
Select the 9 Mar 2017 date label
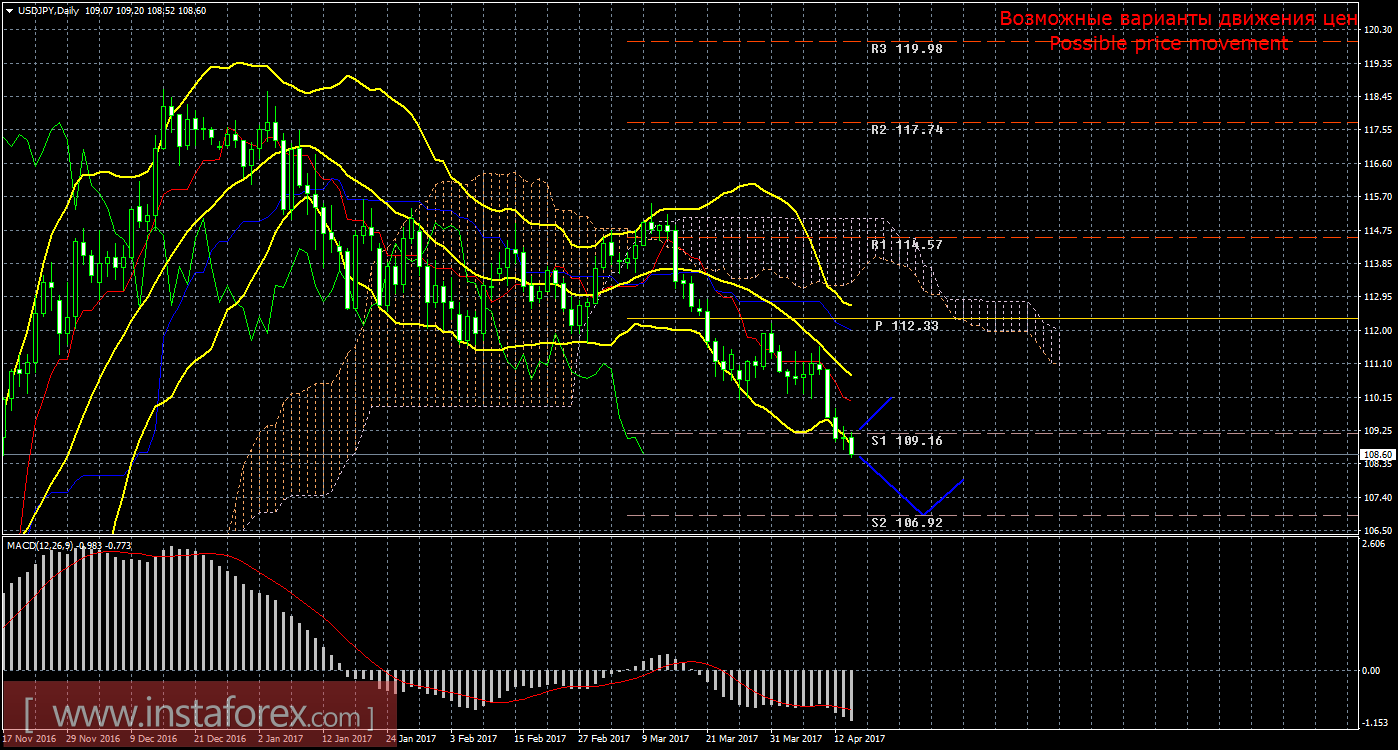pyautogui.click(x=664, y=739)
